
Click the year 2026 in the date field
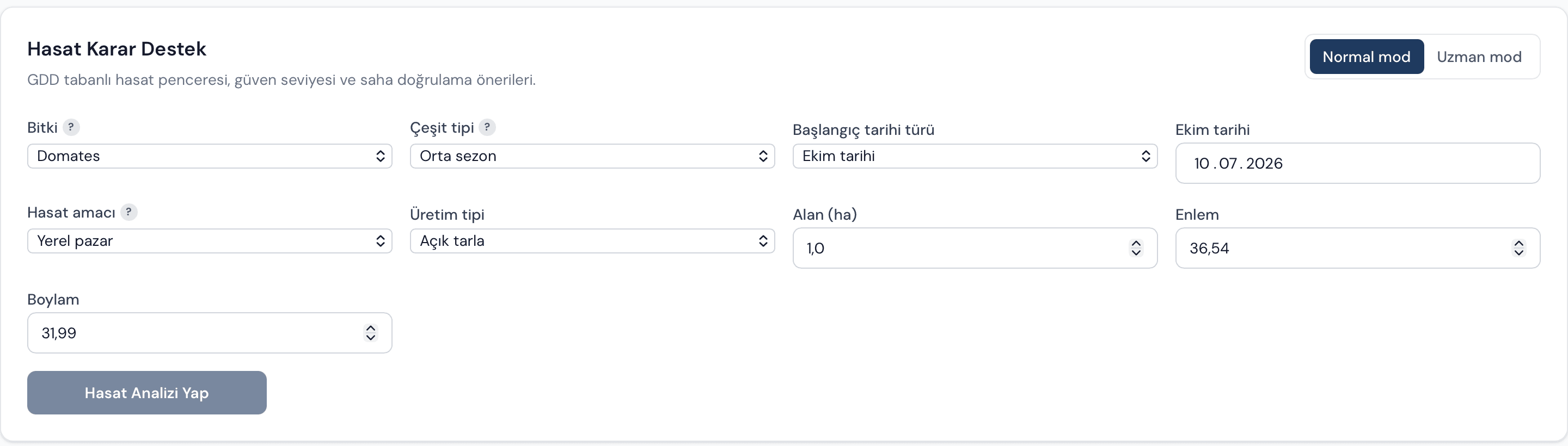pyautogui.click(x=1264, y=164)
